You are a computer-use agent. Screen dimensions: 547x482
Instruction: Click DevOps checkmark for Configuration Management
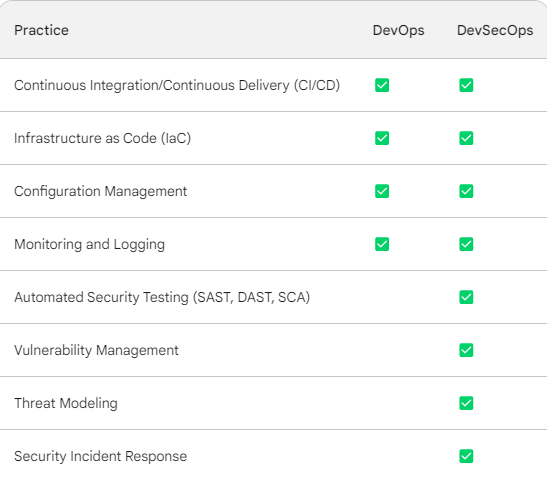pos(382,191)
